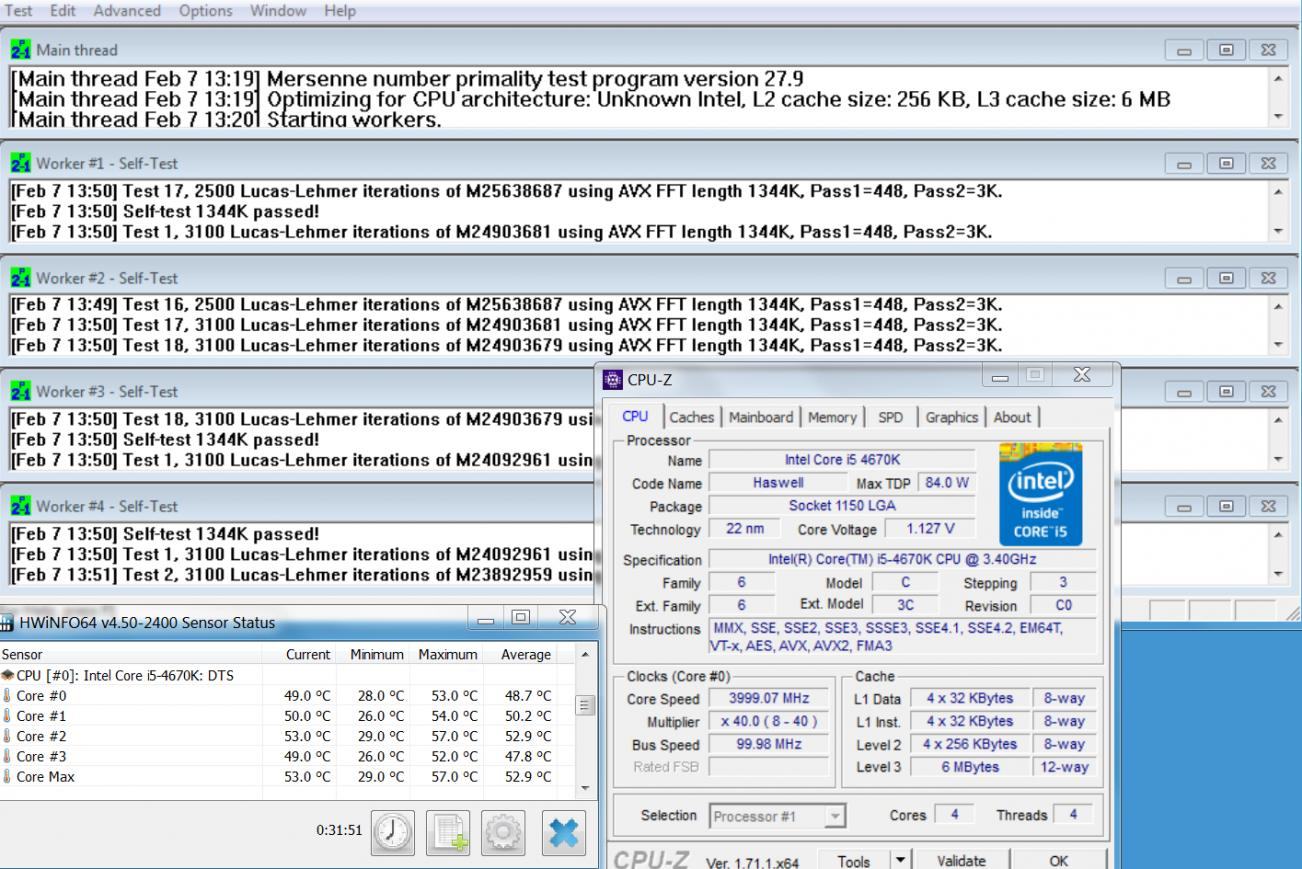Click the Worker #2 window icon
The image size is (1302, 869).
click(x=19, y=277)
